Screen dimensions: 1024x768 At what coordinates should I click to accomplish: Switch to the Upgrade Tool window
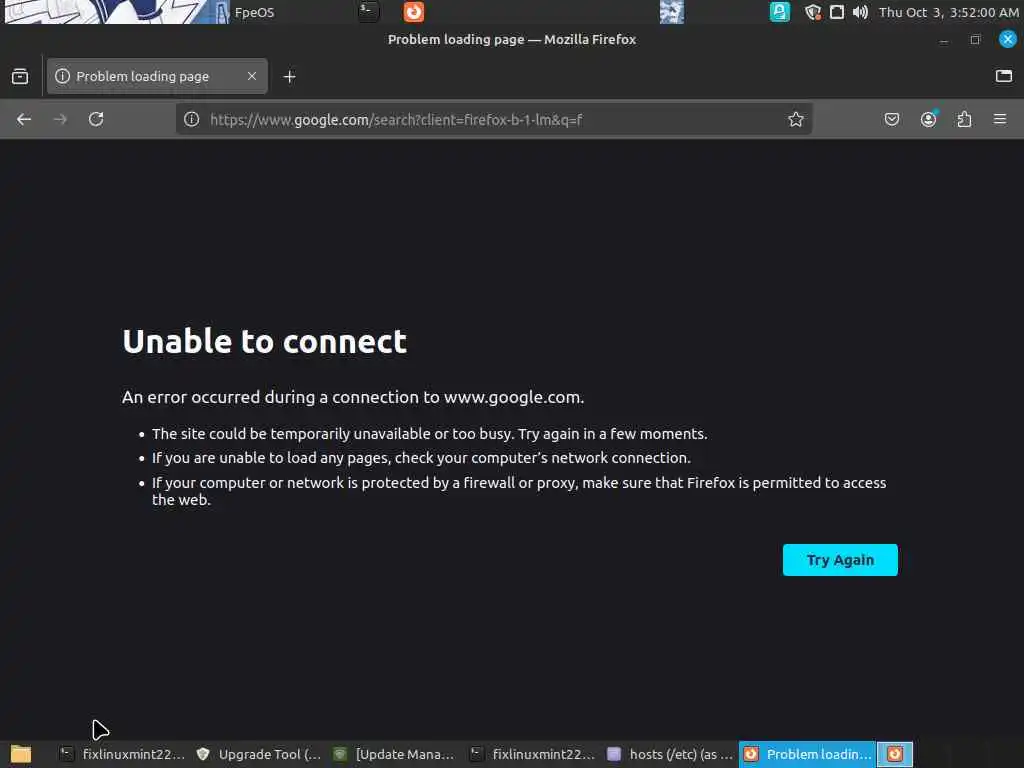point(259,754)
